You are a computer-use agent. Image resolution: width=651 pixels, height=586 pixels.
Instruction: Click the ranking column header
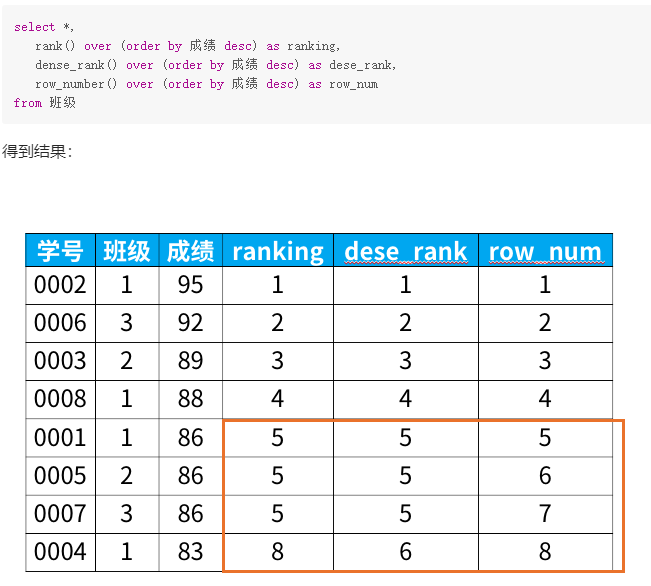coord(278,250)
